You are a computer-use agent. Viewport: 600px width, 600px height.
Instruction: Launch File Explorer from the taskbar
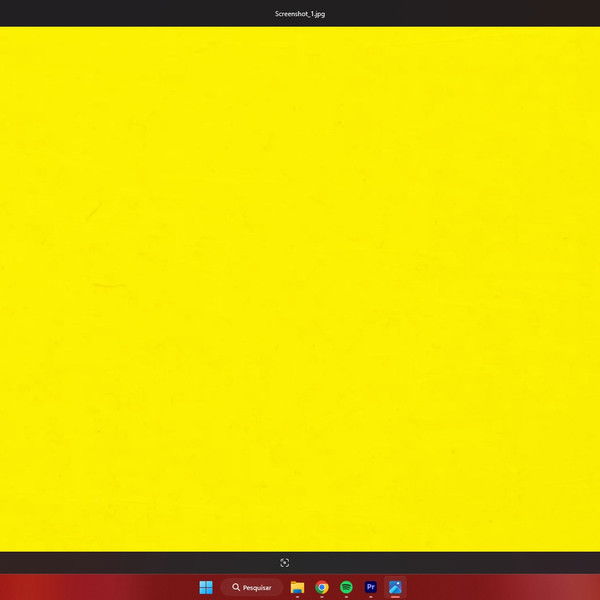[297, 587]
